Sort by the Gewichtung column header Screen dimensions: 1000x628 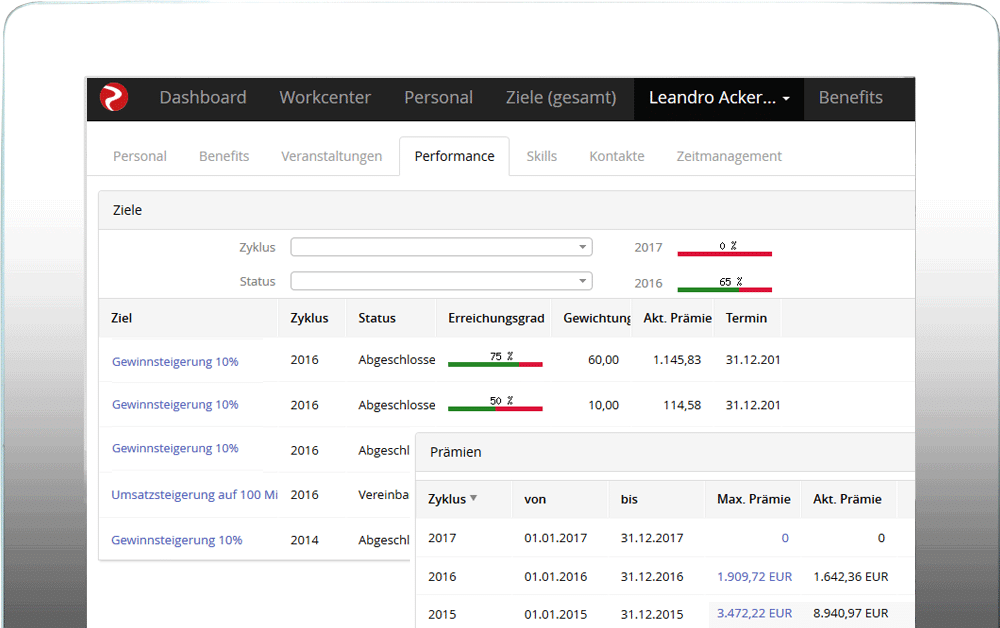[x=597, y=318]
